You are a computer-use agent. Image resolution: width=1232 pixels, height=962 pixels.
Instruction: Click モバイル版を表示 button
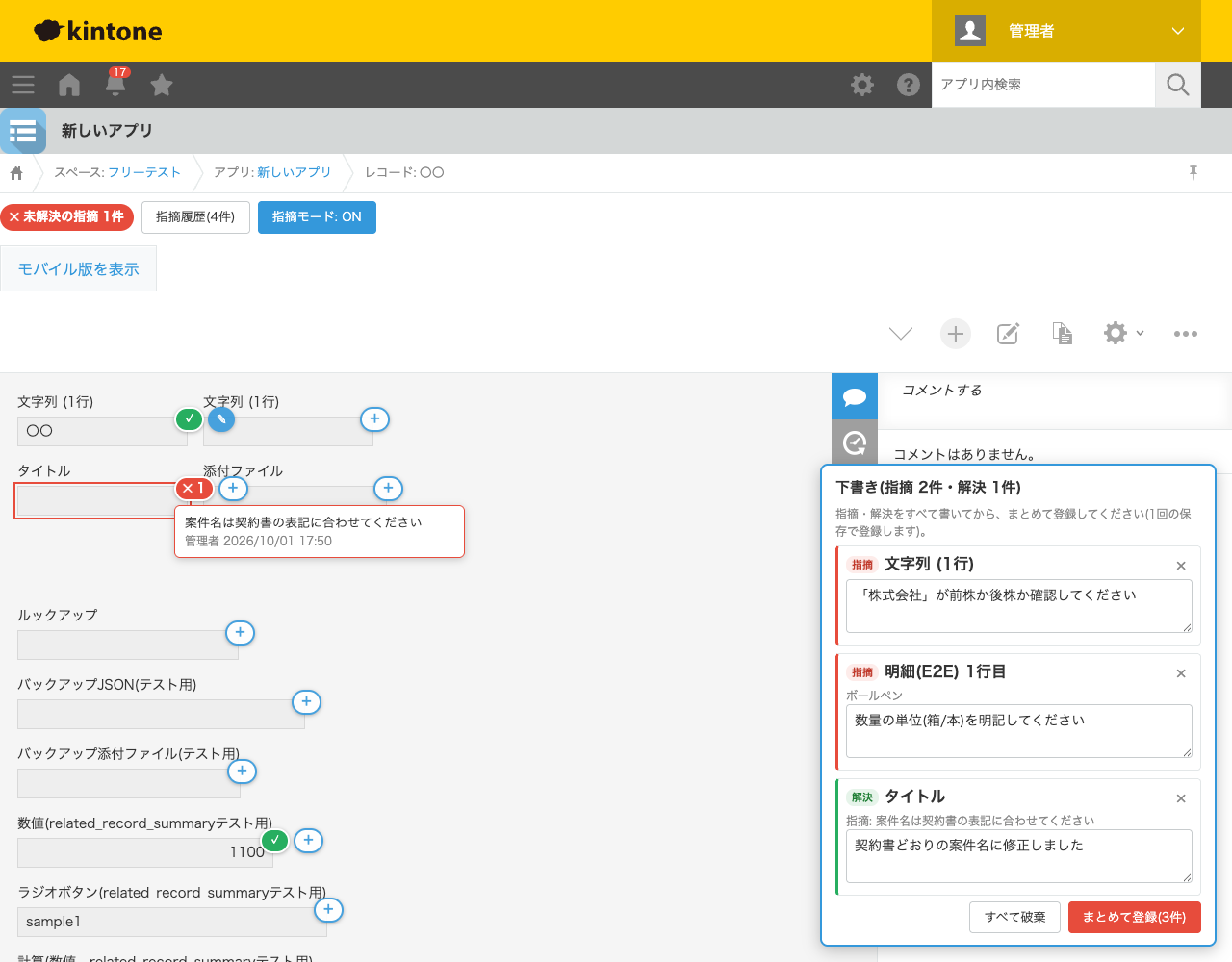click(78, 269)
